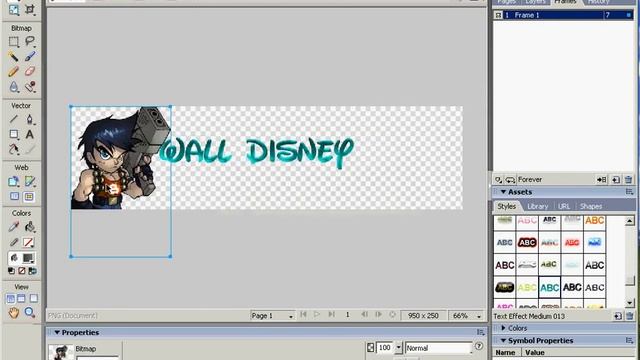
Task: Open Properties panel help
Action: point(479,346)
